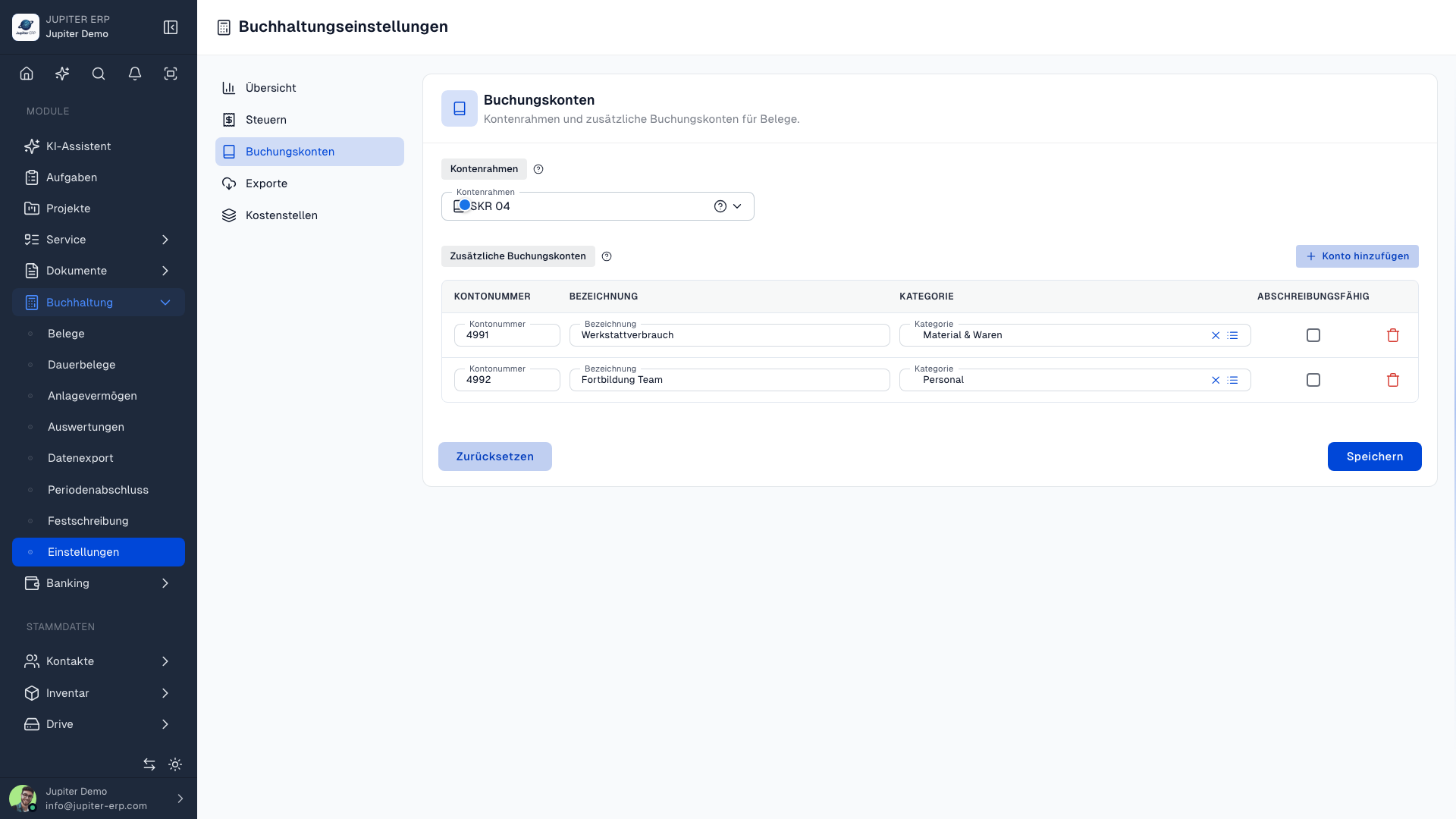Clear the Personal category
1456x819 pixels.
coord(1216,380)
